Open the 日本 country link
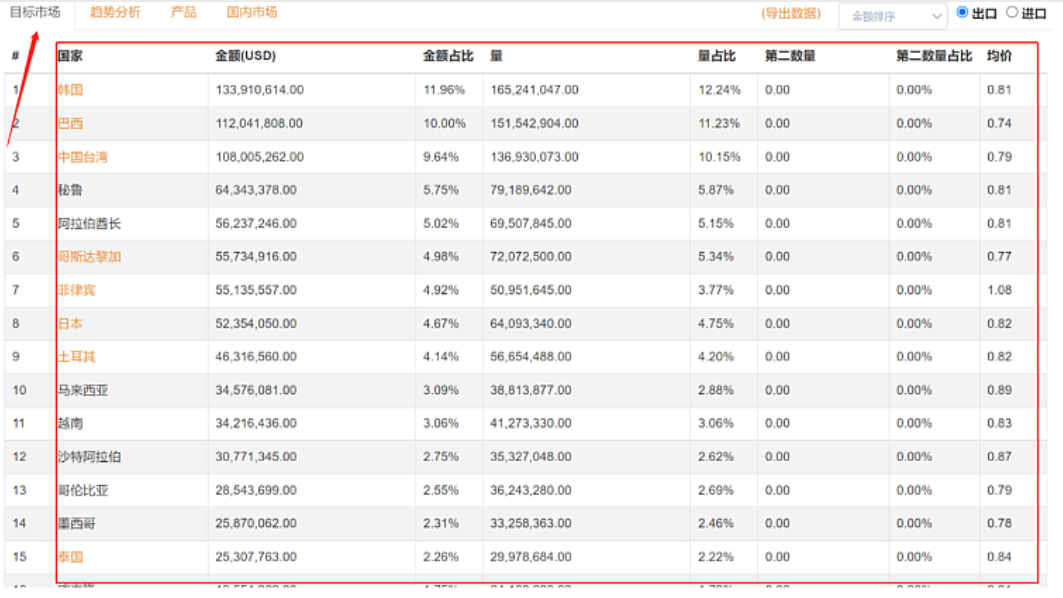Screen dimensions: 1063x598 (70, 324)
